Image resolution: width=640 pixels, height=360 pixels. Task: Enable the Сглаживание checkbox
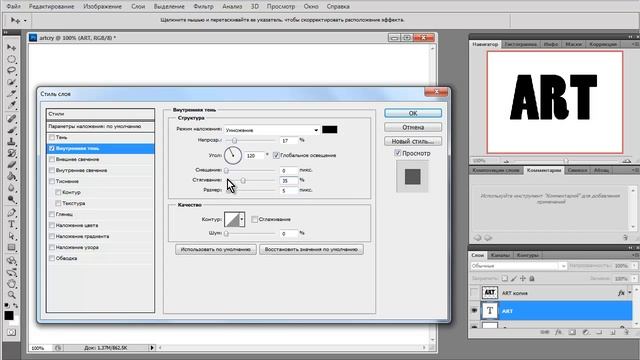coord(254,220)
